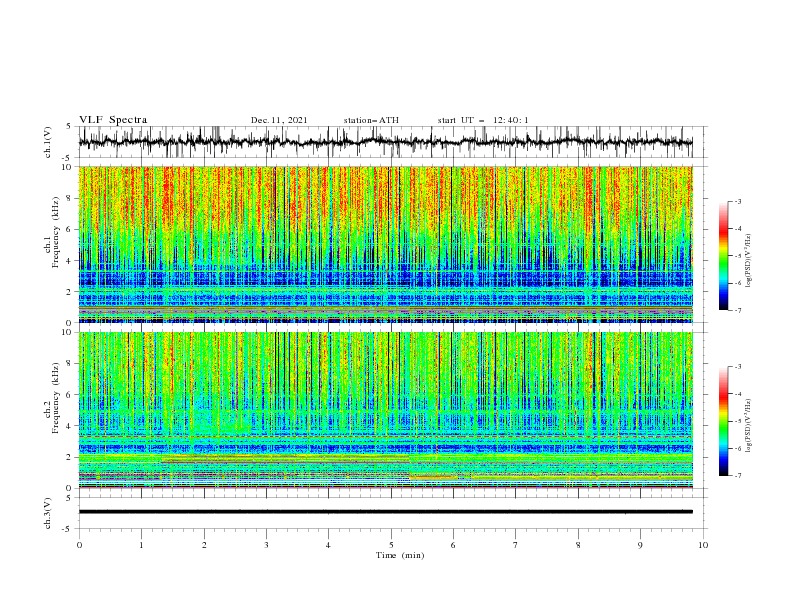Click inside the ch.1 spectrogram panel
The image size is (792, 612).
pyautogui.click(x=385, y=244)
